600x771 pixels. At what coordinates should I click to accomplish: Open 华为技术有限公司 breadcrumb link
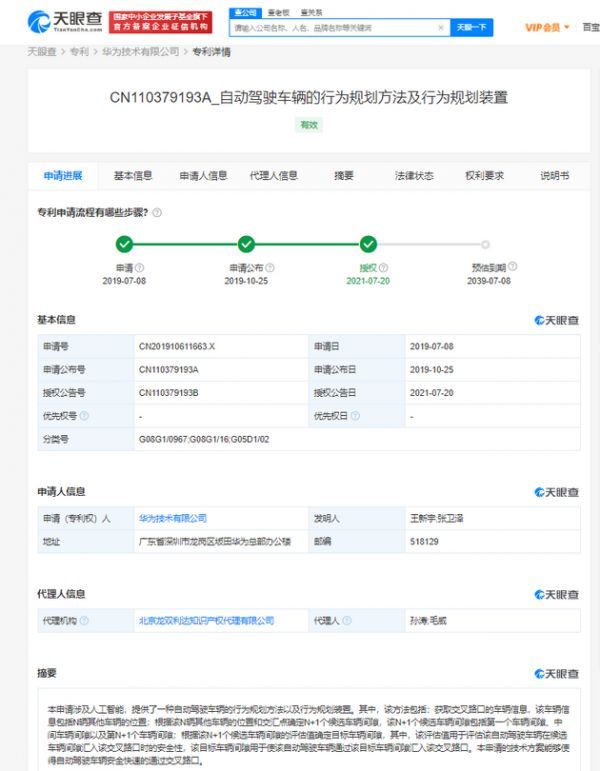click(141, 52)
